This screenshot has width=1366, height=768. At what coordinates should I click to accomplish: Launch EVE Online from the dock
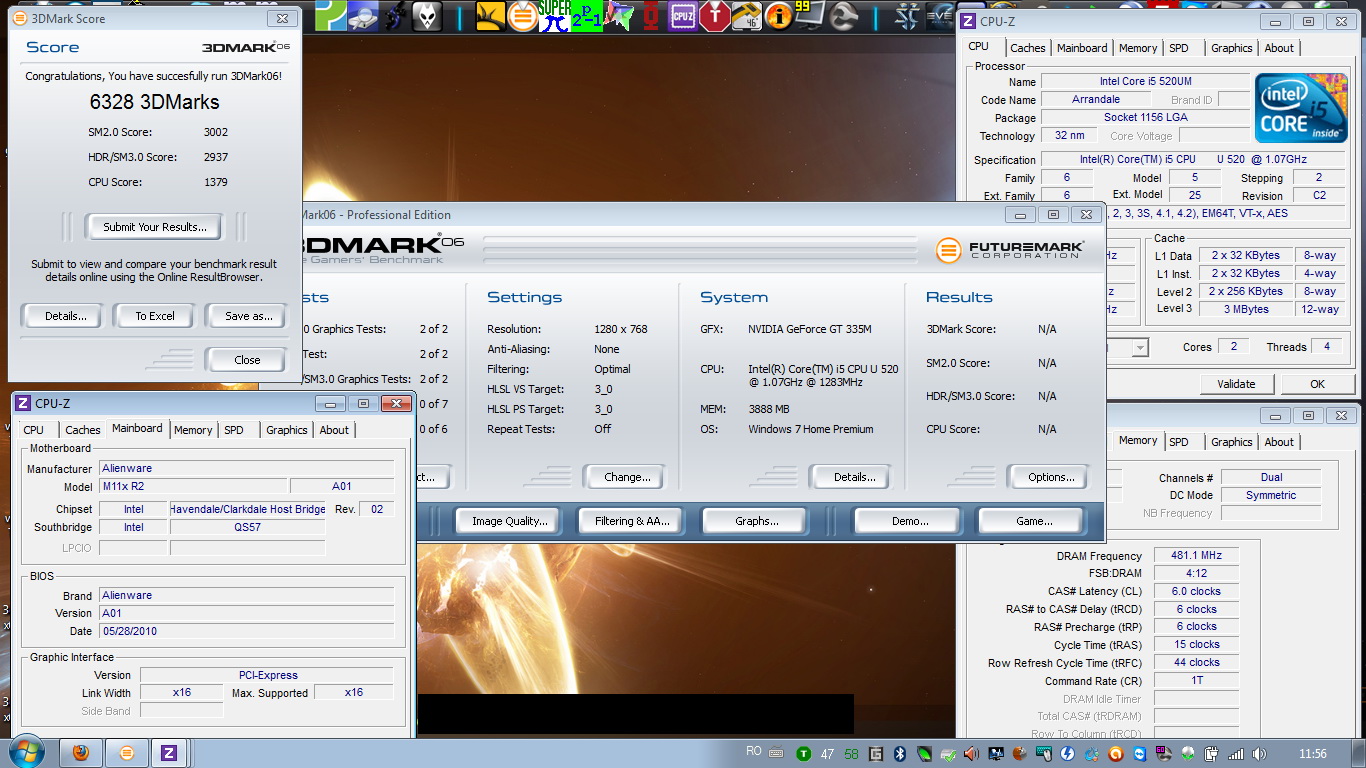click(940, 16)
